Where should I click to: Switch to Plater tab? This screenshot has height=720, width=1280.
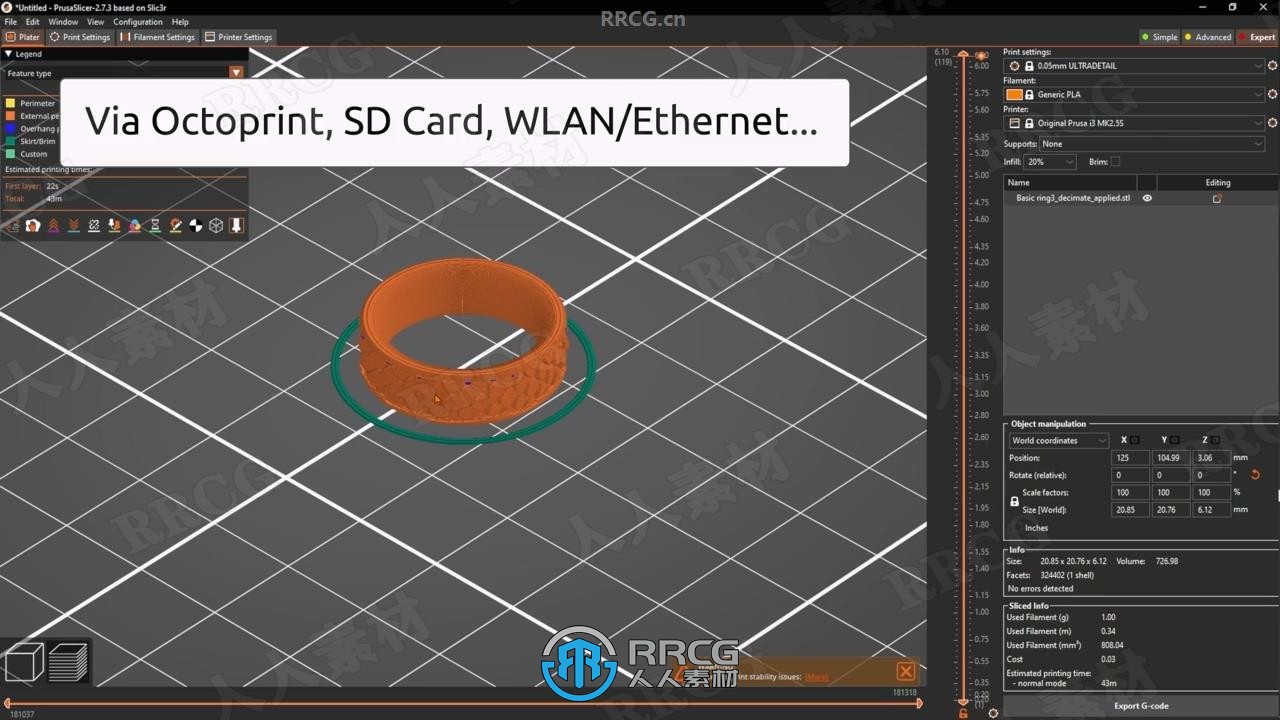[23, 37]
